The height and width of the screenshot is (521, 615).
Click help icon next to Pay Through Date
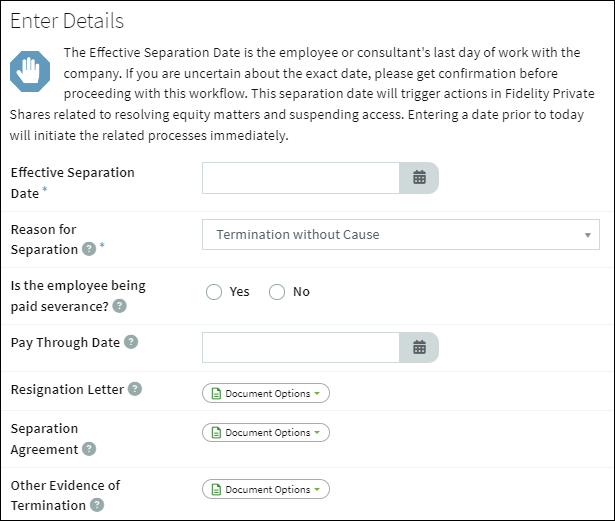pyautogui.click(x=131, y=342)
